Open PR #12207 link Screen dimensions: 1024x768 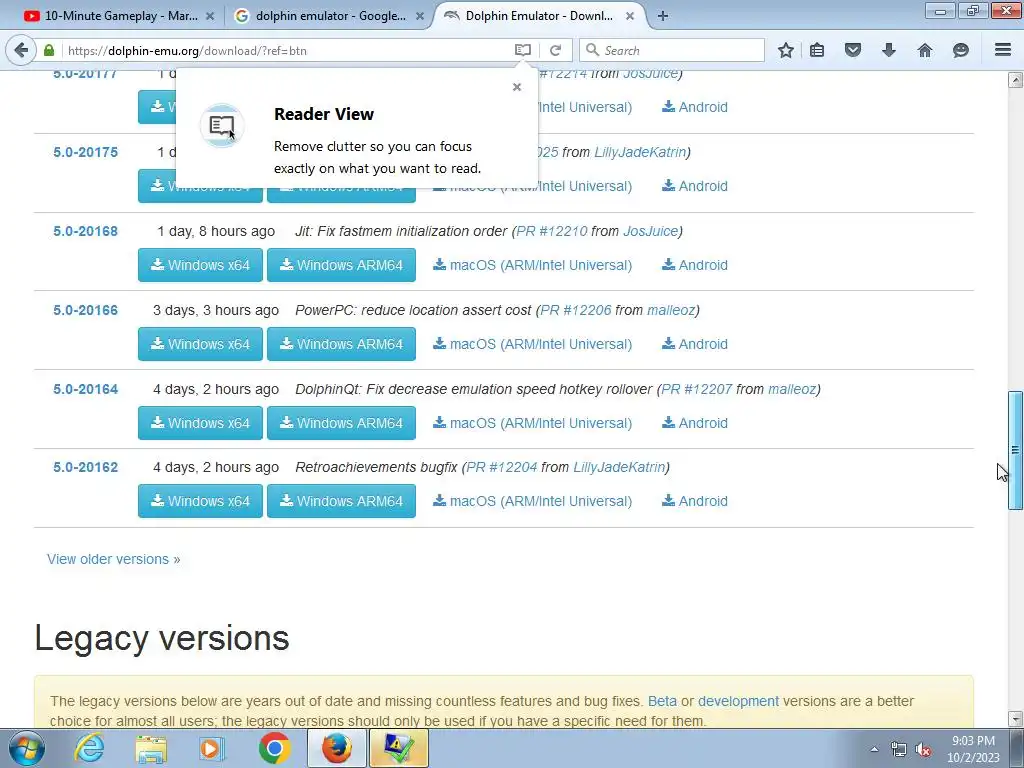697,389
